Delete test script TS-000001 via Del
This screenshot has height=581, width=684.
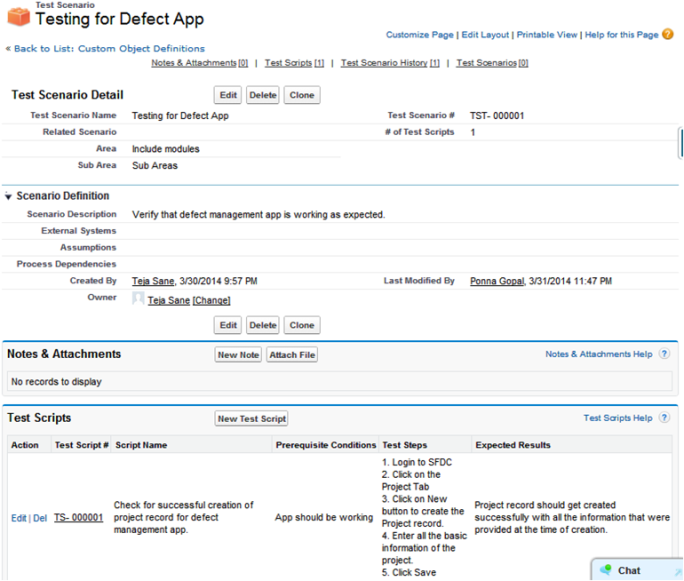[x=40, y=518]
